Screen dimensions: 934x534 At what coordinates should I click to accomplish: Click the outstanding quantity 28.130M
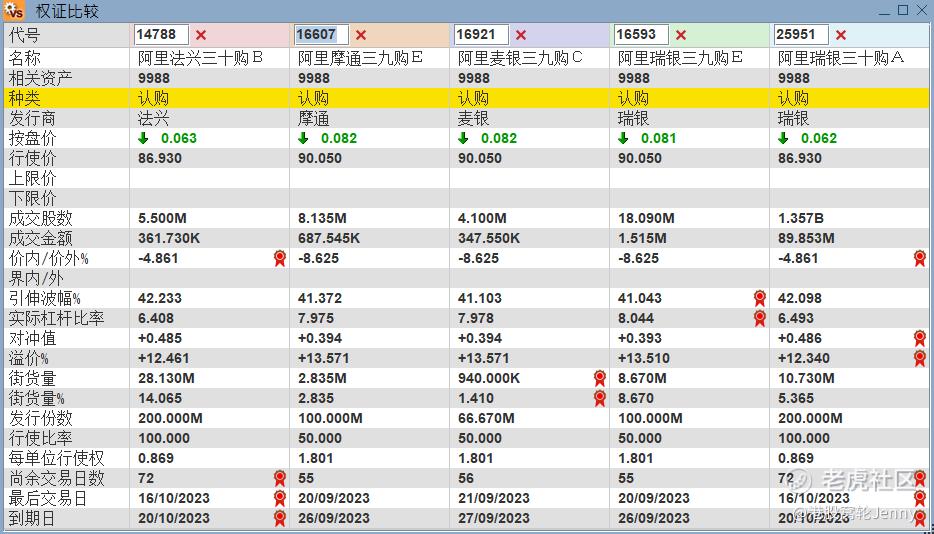click(166, 378)
